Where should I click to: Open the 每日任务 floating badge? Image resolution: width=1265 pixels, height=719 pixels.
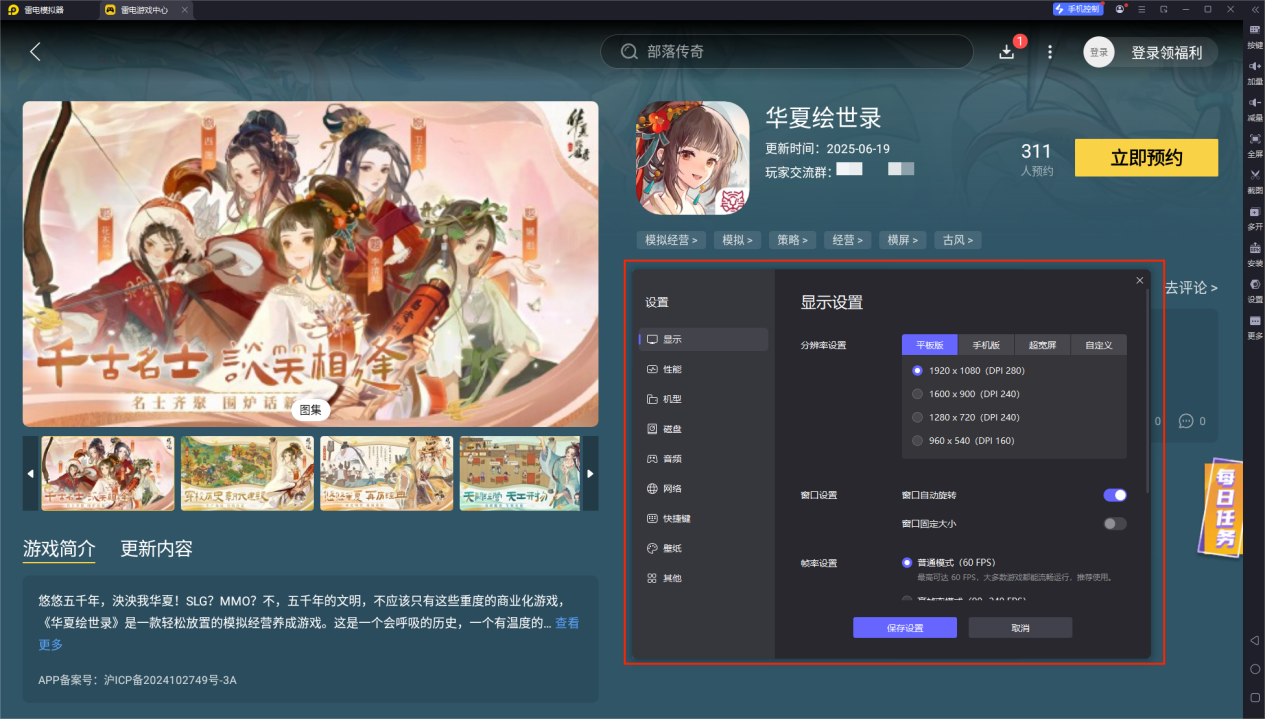(x=1223, y=508)
